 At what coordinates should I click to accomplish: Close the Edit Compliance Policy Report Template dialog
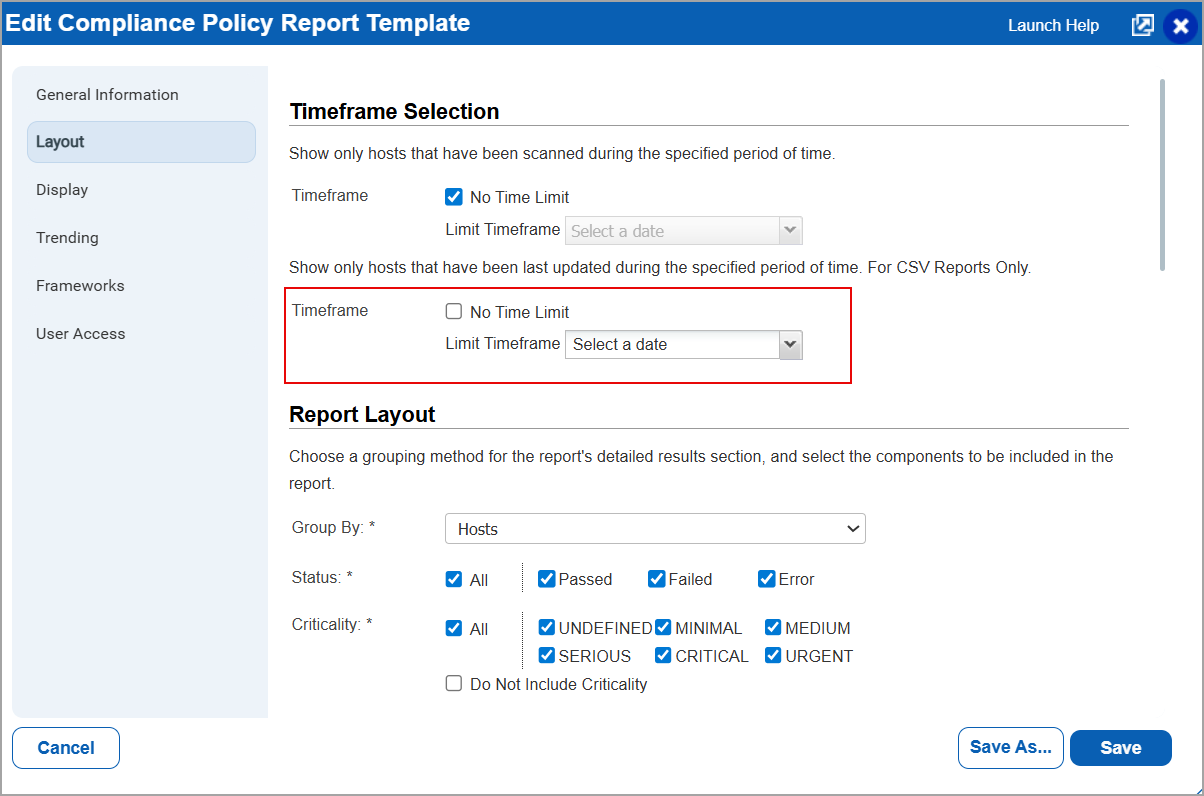pos(1180,25)
